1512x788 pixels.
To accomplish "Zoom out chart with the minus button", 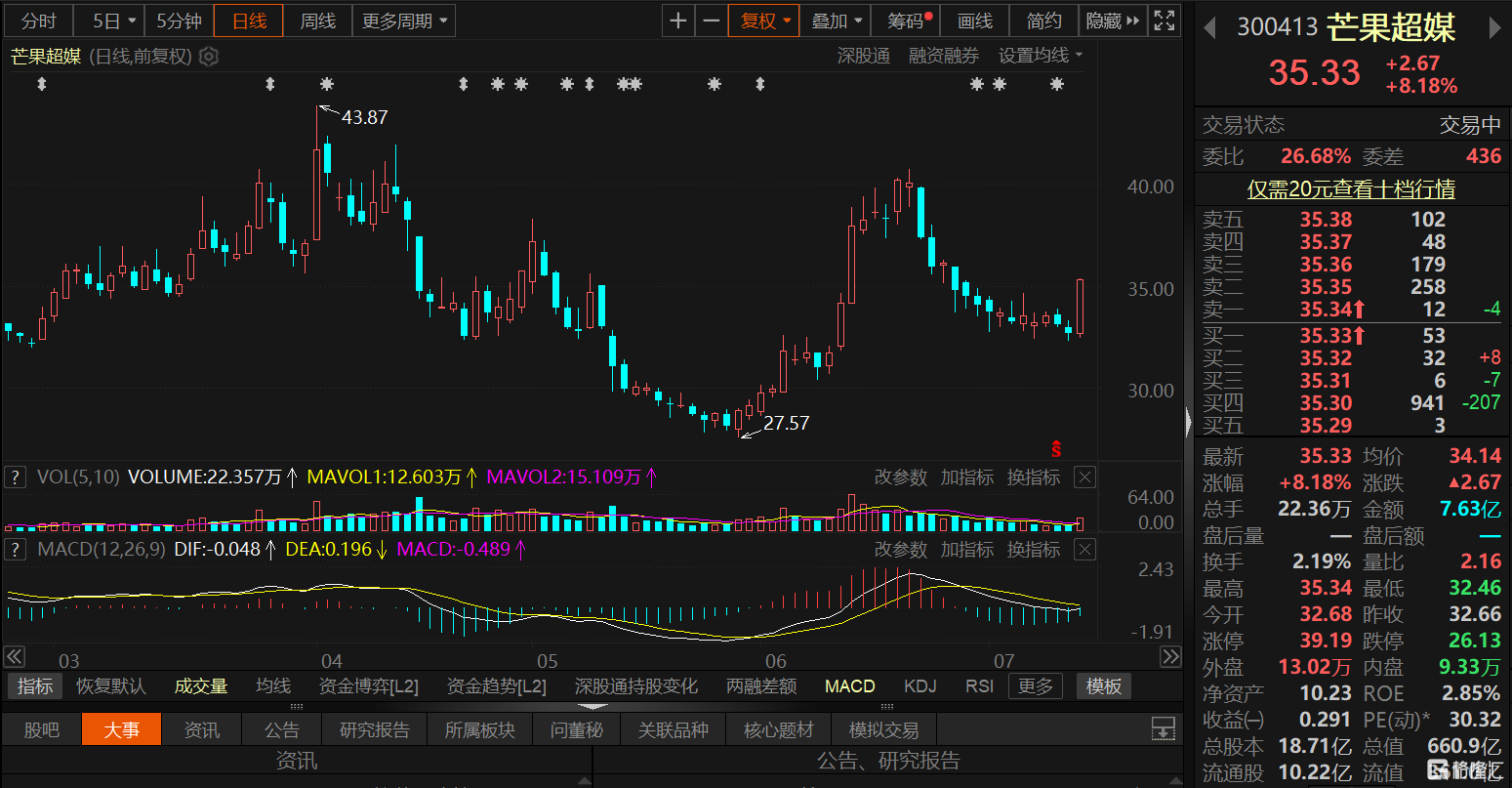I will [x=712, y=21].
